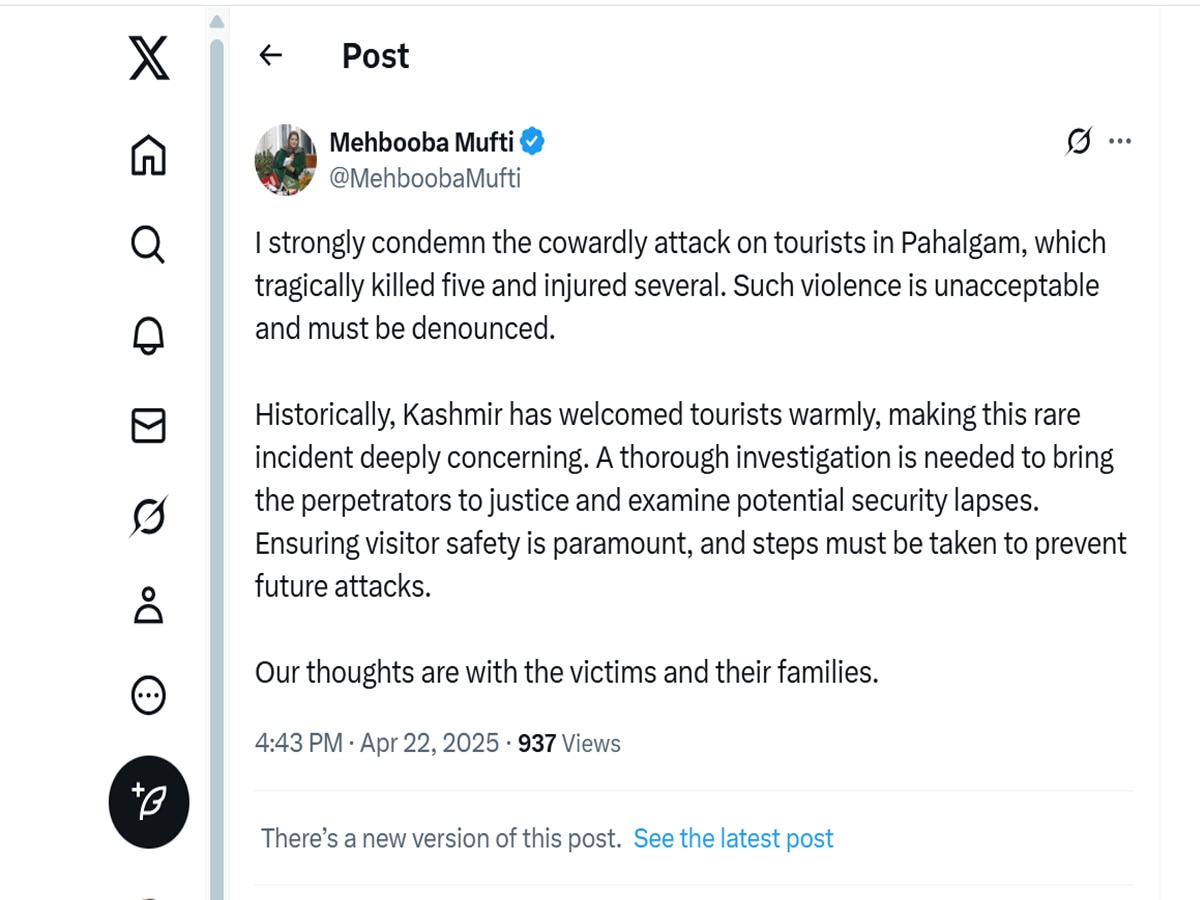Screen dimensions: 1200x900
Task: Click the 4:43 PM Apr 22, 2025 timestamp
Action: point(377,743)
